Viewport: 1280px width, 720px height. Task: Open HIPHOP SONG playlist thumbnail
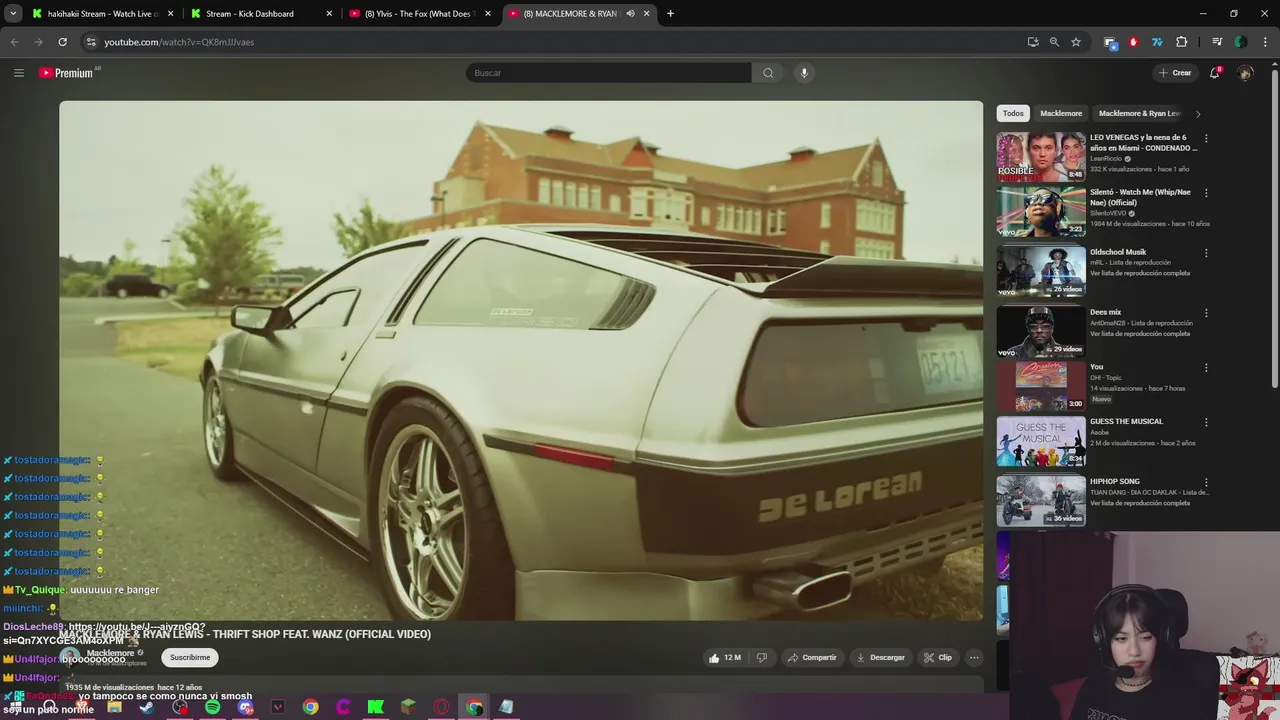coord(1041,501)
